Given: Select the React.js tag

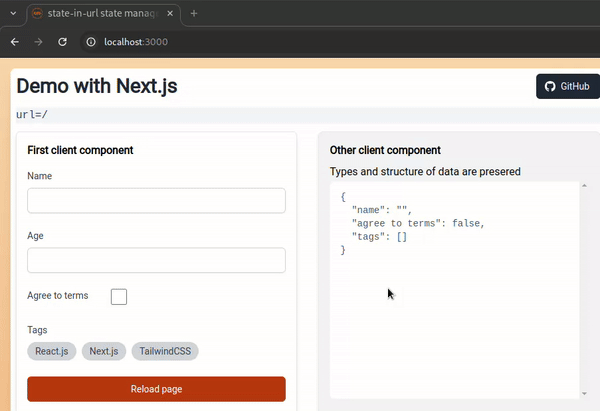Looking at the screenshot, I should [x=52, y=351].
